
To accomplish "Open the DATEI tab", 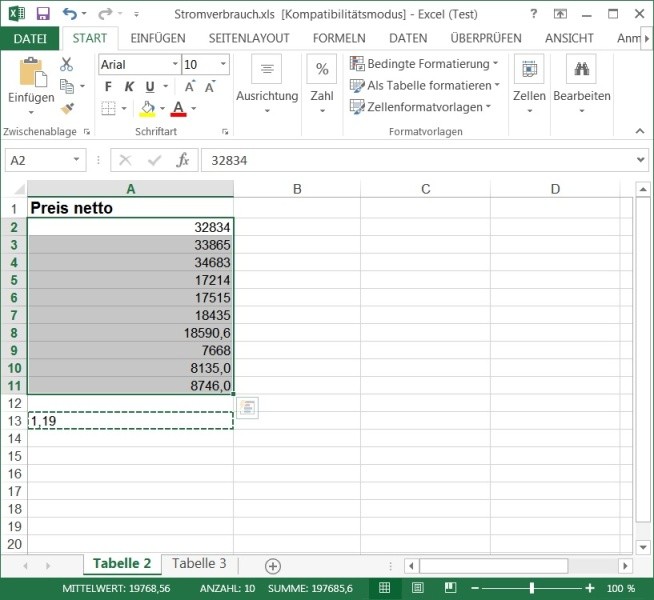I will pyautogui.click(x=30, y=38).
